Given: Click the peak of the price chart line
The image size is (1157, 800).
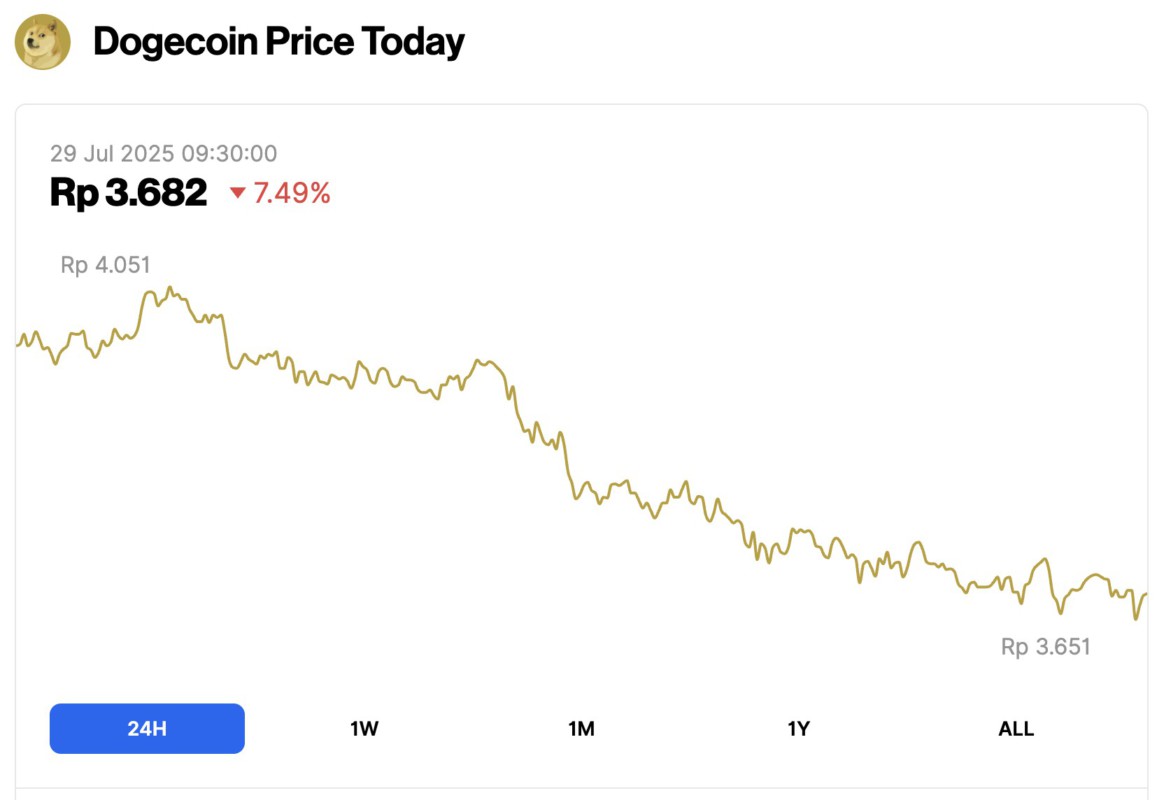Looking at the screenshot, I should click(168, 287).
